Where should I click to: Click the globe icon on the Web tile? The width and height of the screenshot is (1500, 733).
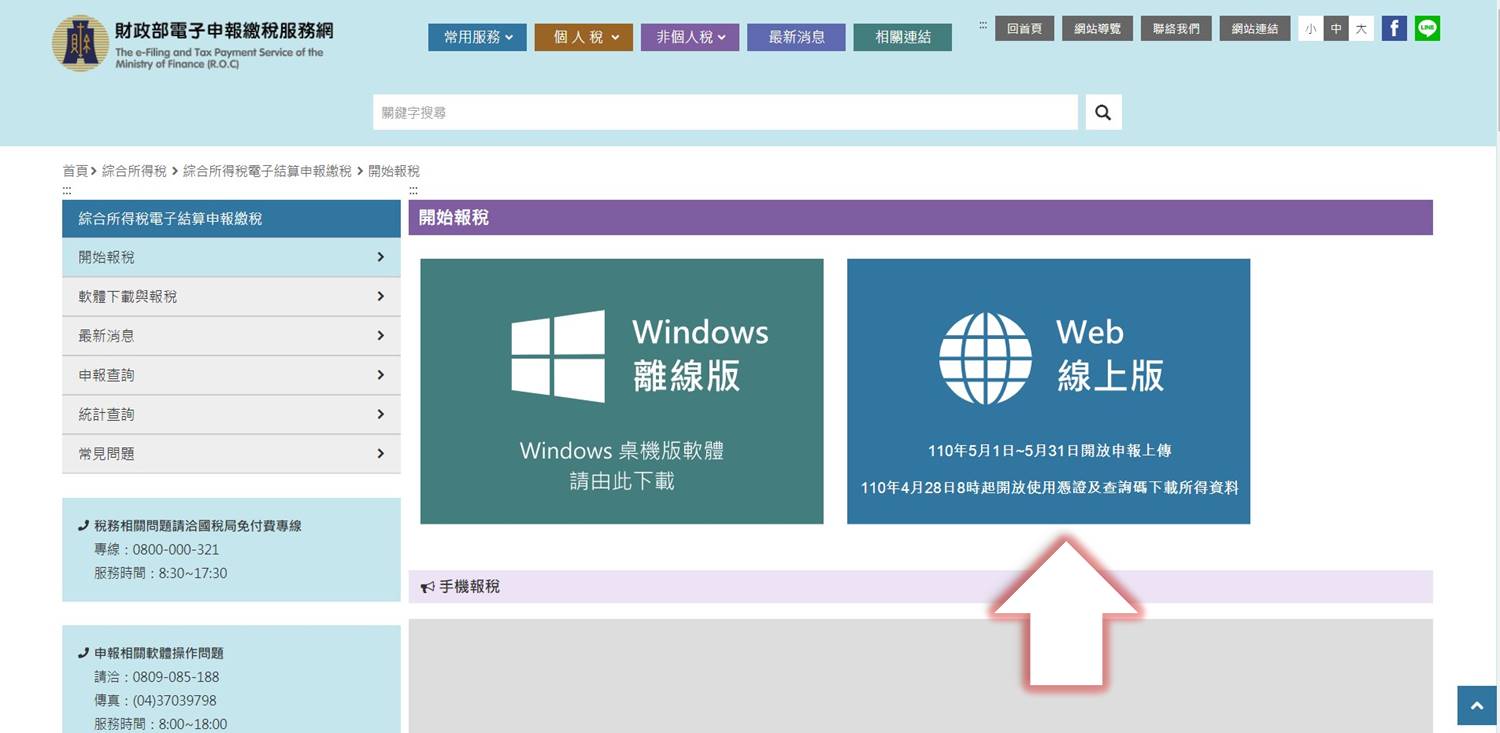pos(985,358)
